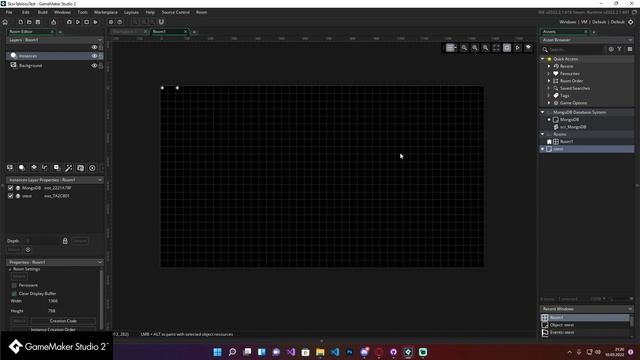Run the game with the play icon
Viewport: 640px width, 360px height.
click(78, 22)
